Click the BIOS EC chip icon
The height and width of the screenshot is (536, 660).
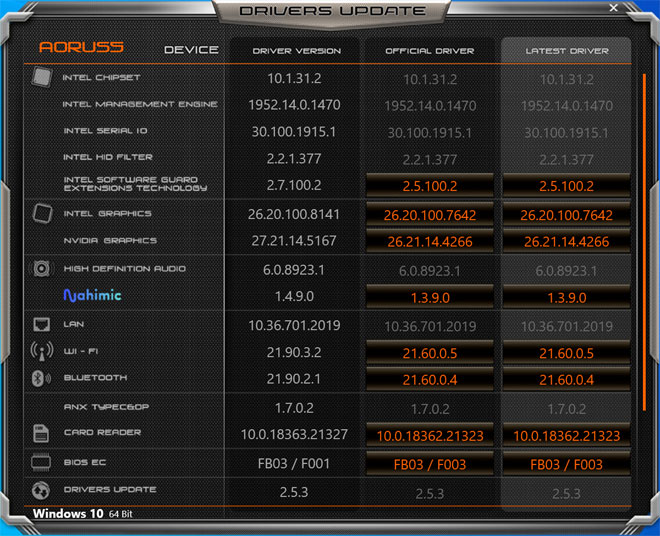tap(41, 462)
